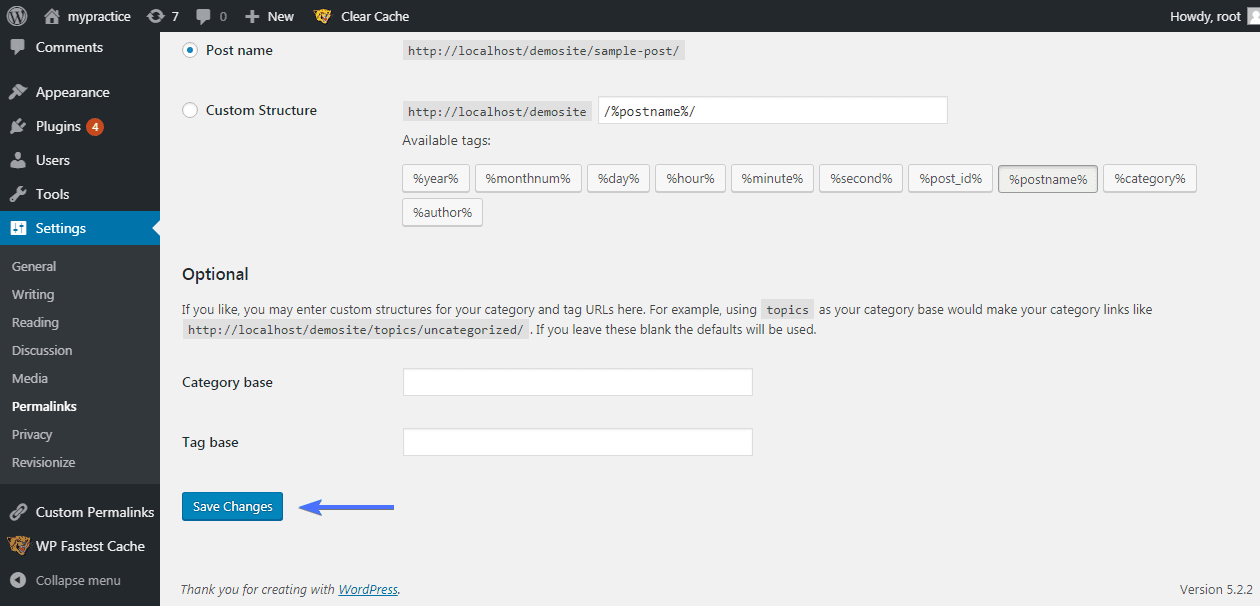Go to General settings
This screenshot has width=1260, height=606.
[34, 267]
